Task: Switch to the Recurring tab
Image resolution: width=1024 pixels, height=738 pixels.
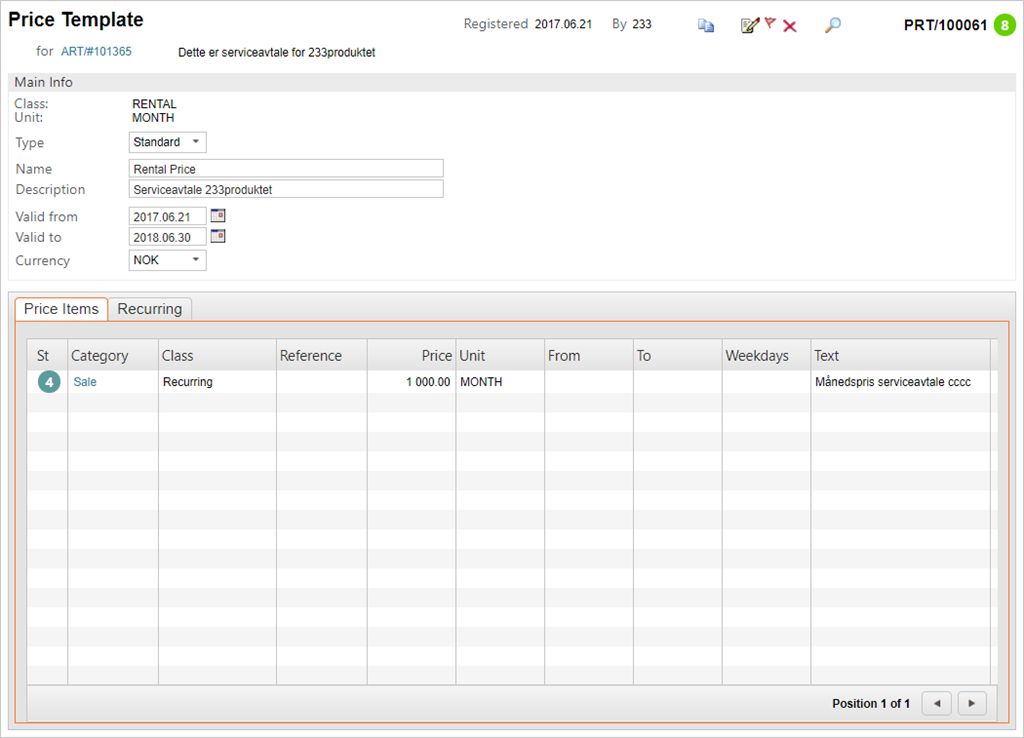Action: click(x=150, y=309)
